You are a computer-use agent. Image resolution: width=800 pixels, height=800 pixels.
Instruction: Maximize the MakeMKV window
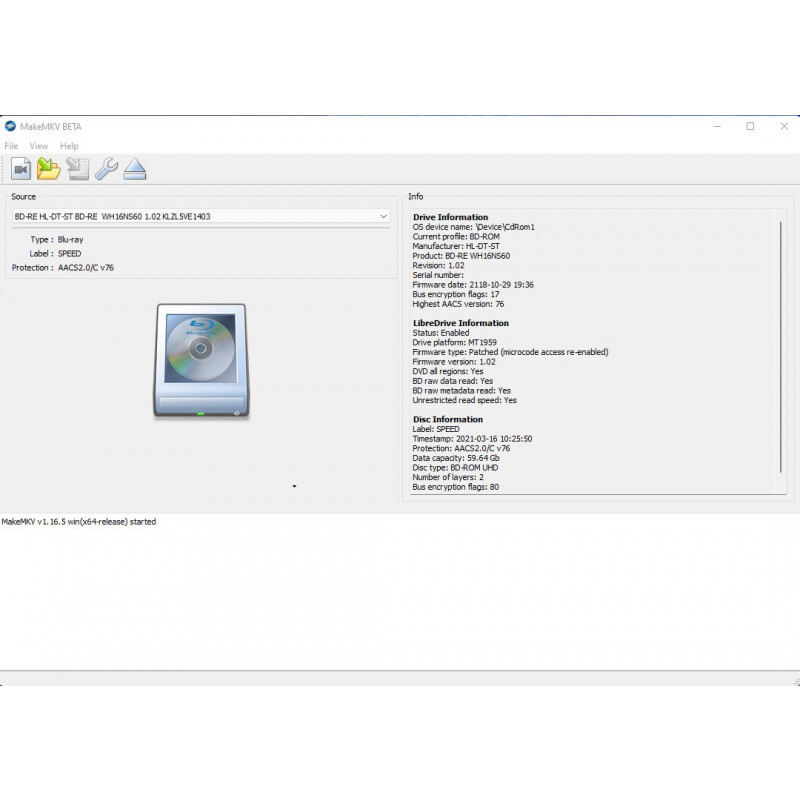pyautogui.click(x=750, y=126)
